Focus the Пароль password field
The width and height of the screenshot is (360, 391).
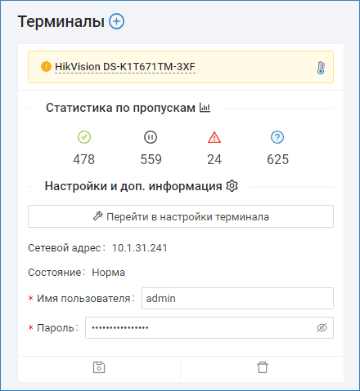[x=209, y=328]
